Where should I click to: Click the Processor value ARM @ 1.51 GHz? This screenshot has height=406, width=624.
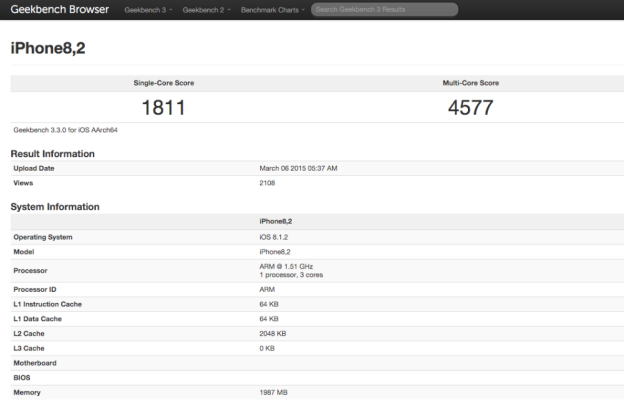click(286, 266)
